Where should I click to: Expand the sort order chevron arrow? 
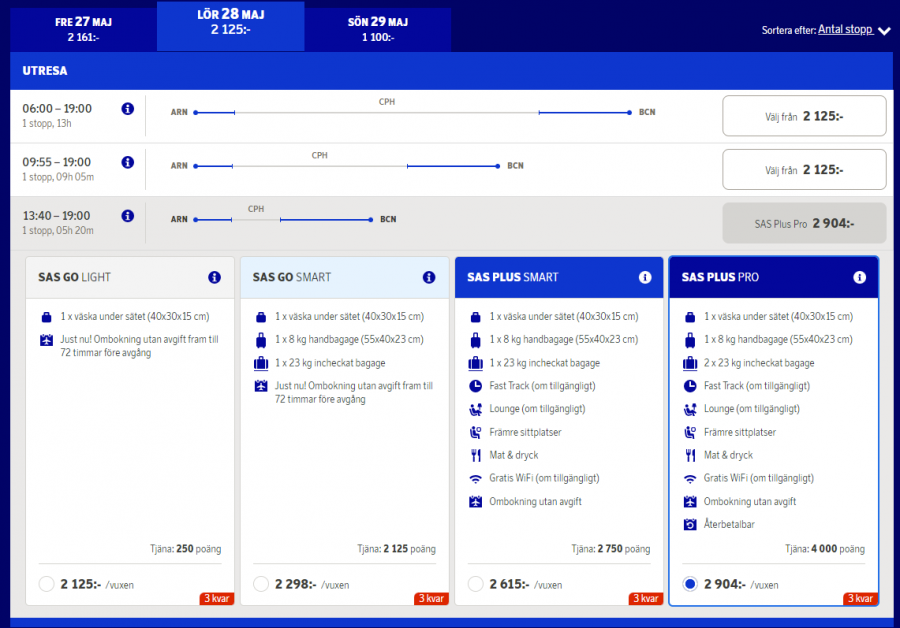coord(884,31)
